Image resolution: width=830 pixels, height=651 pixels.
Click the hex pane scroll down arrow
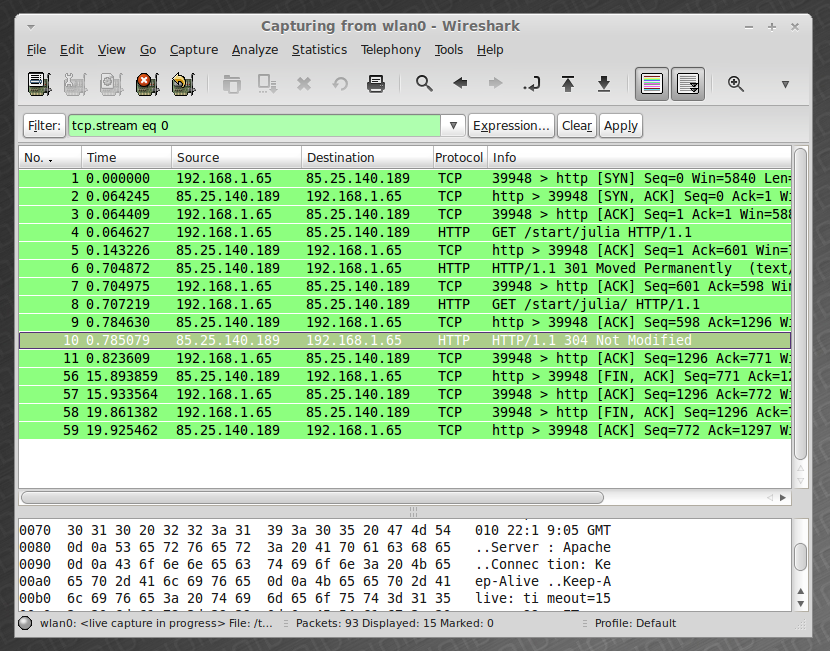click(800, 604)
